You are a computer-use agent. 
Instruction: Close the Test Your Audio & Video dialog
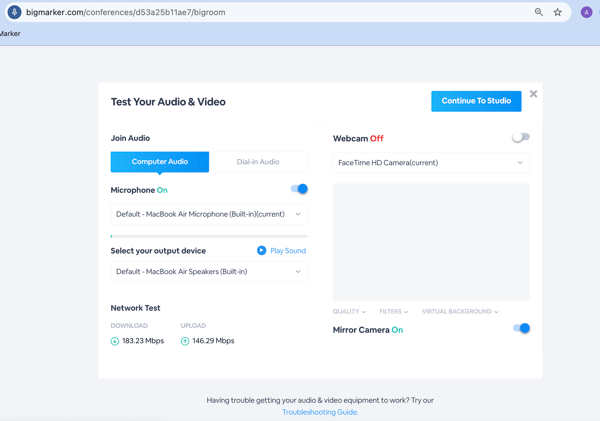[533, 94]
